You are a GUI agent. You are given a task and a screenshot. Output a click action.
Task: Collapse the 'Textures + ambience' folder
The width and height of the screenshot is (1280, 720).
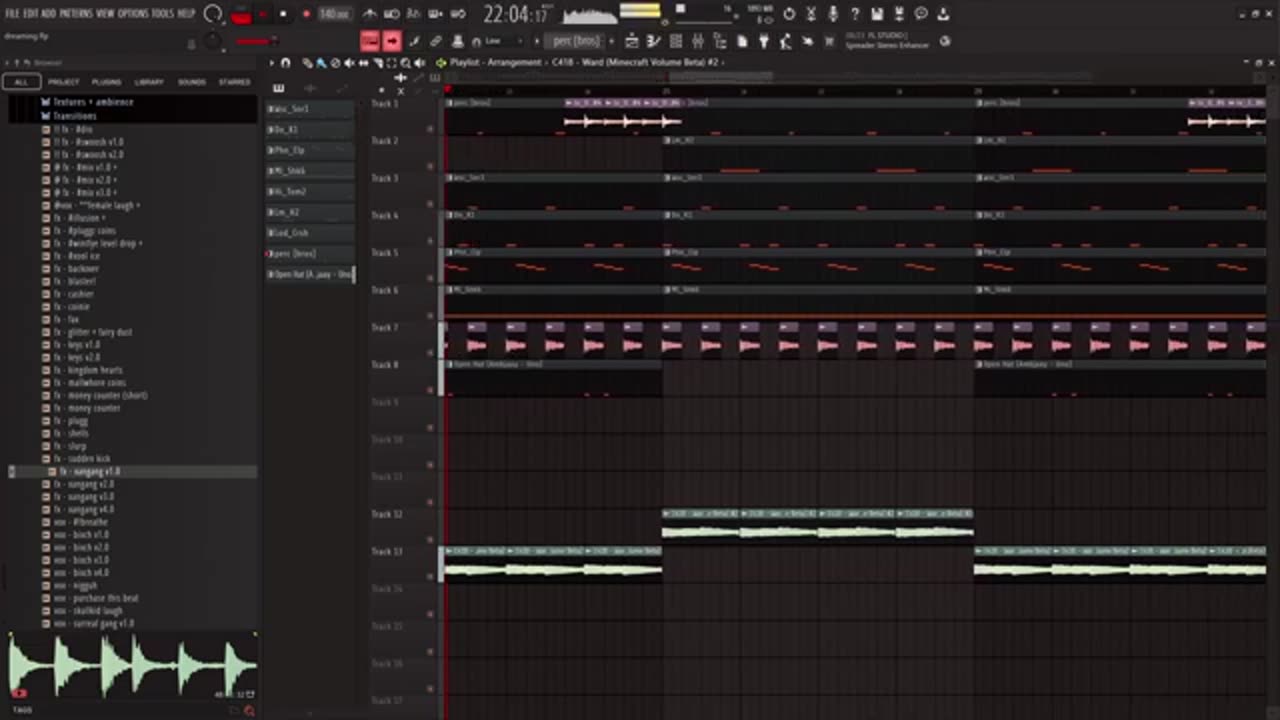(93, 102)
